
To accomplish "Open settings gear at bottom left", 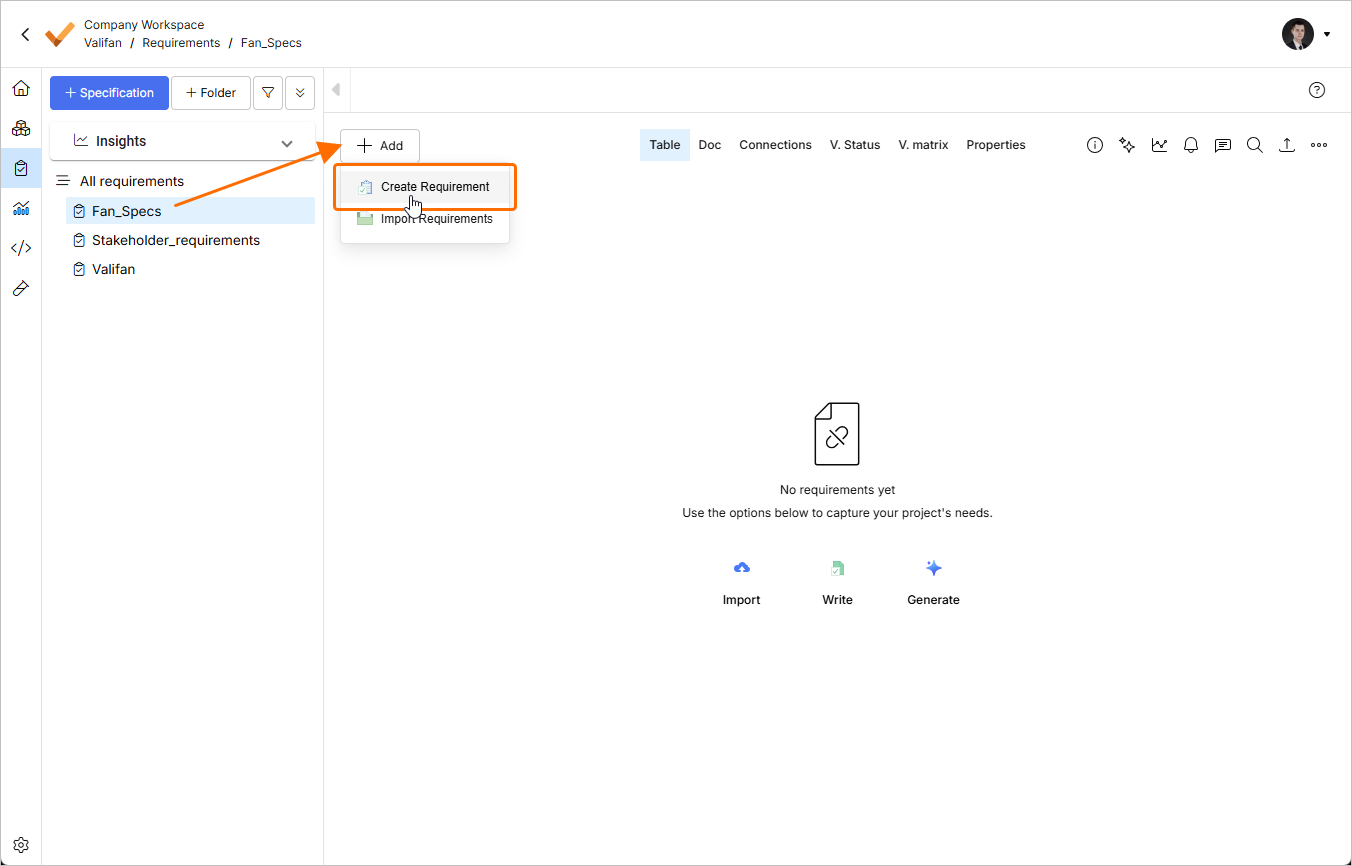I will coord(21,845).
